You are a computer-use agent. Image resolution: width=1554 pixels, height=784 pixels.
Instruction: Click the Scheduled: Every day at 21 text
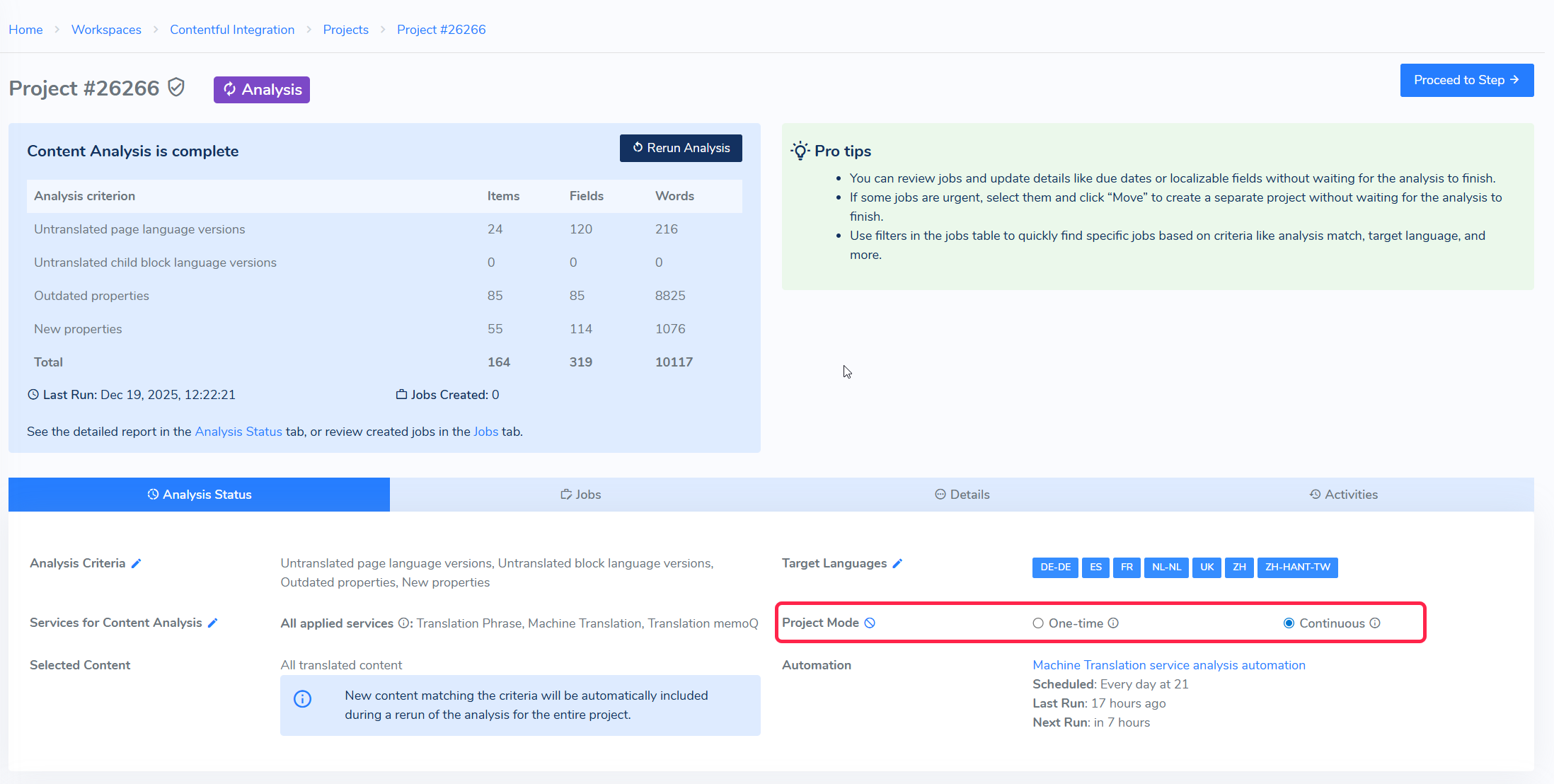(x=1110, y=684)
